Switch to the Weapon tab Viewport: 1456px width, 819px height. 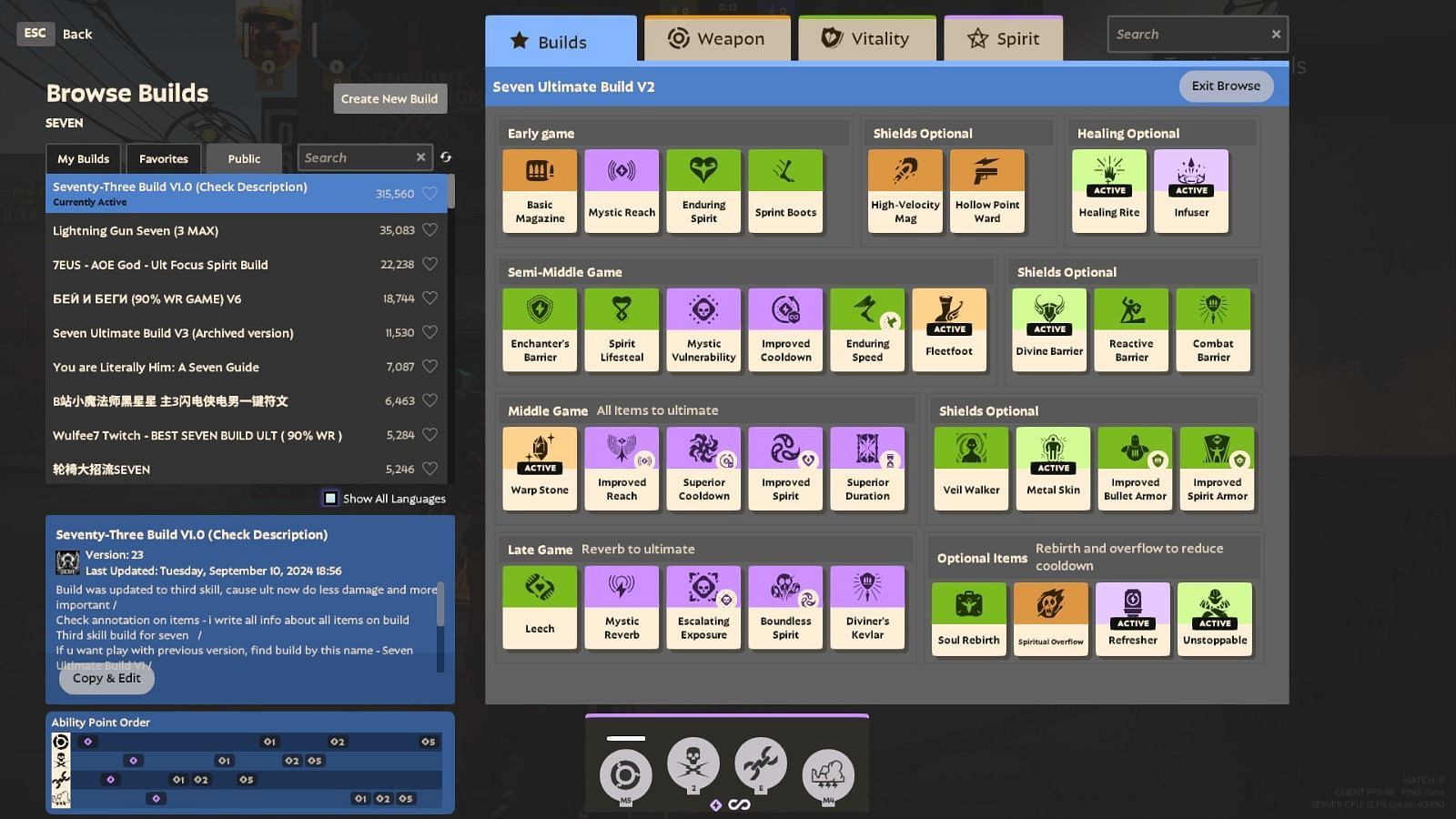click(717, 38)
